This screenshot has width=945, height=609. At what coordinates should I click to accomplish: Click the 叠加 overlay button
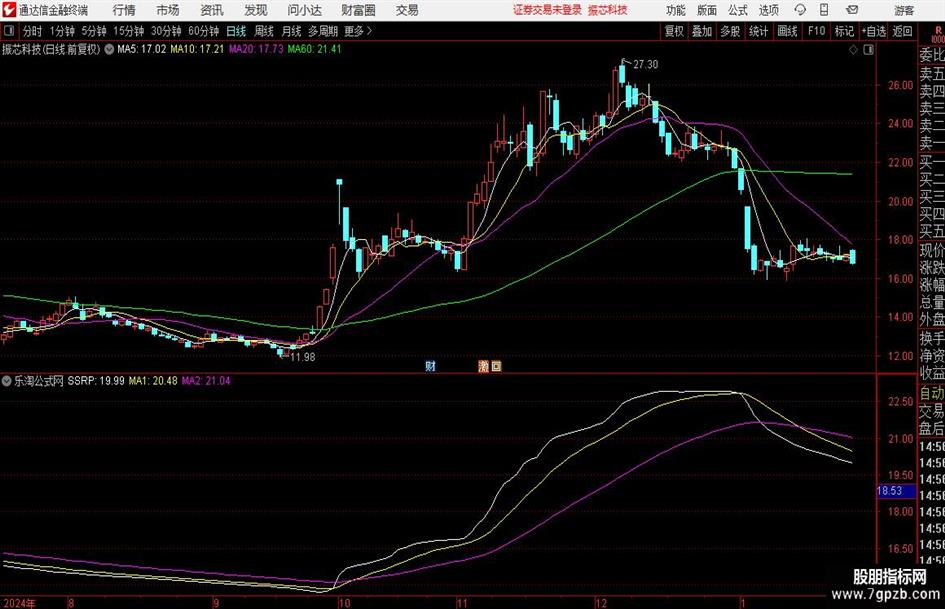[x=702, y=31]
